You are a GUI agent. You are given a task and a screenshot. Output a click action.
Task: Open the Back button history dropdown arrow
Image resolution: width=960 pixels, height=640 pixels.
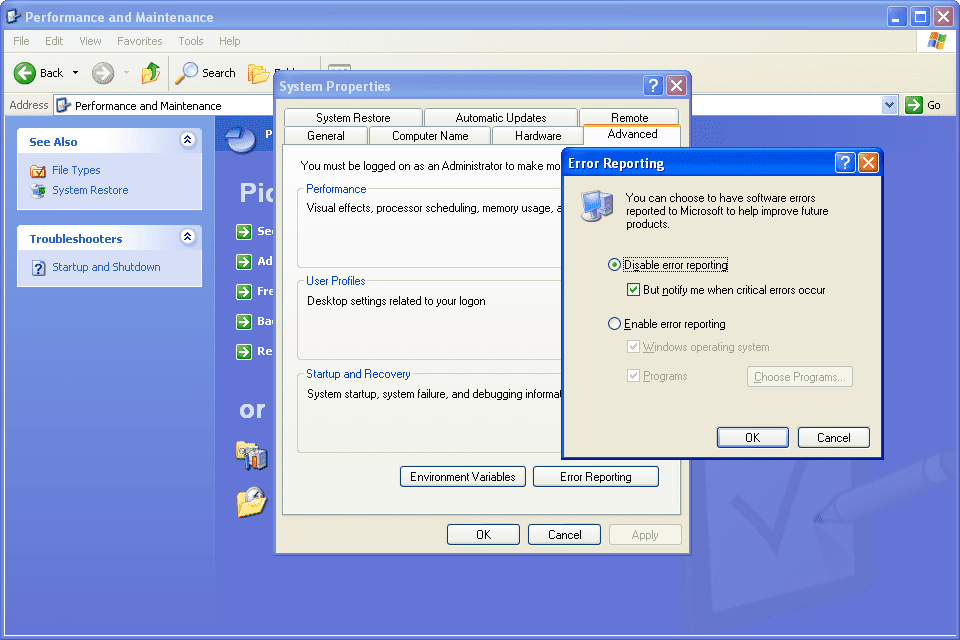point(75,73)
